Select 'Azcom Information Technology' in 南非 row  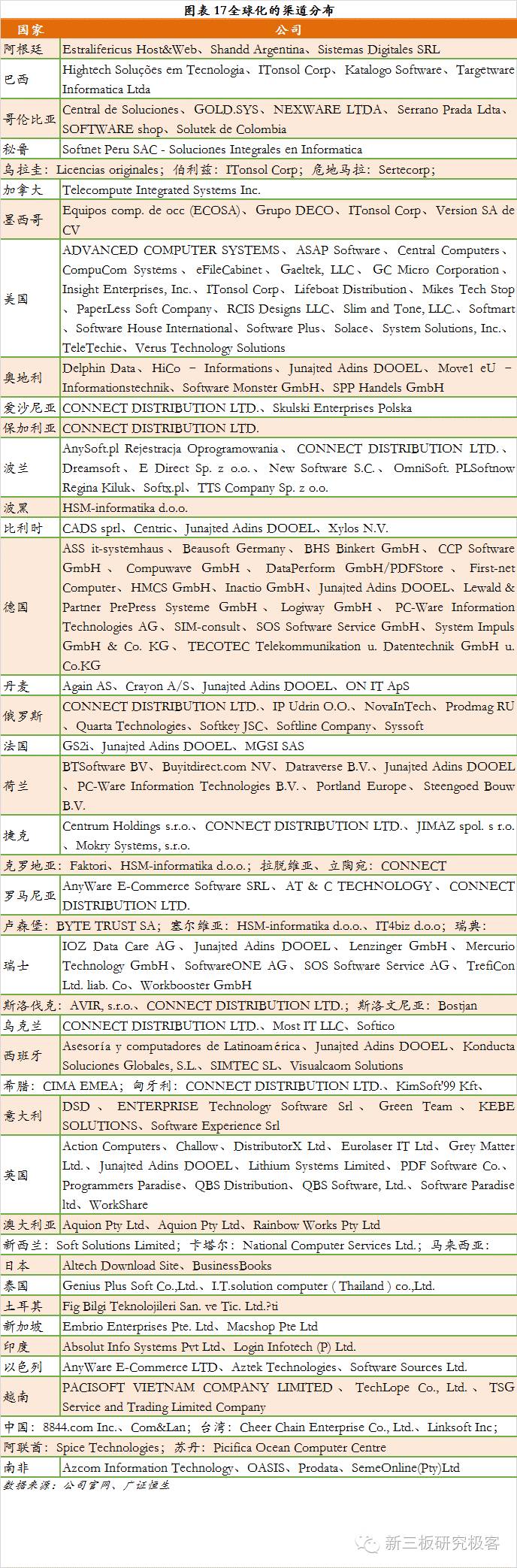(x=148, y=1468)
